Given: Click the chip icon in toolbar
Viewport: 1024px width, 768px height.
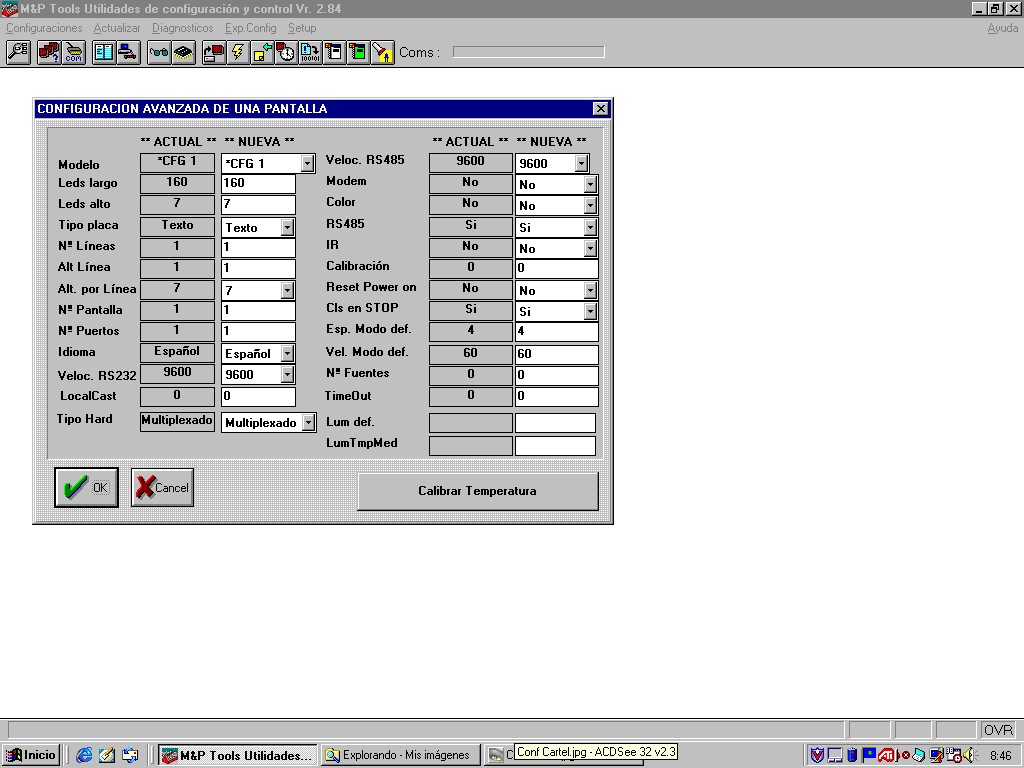Looking at the screenshot, I should tap(183, 52).
